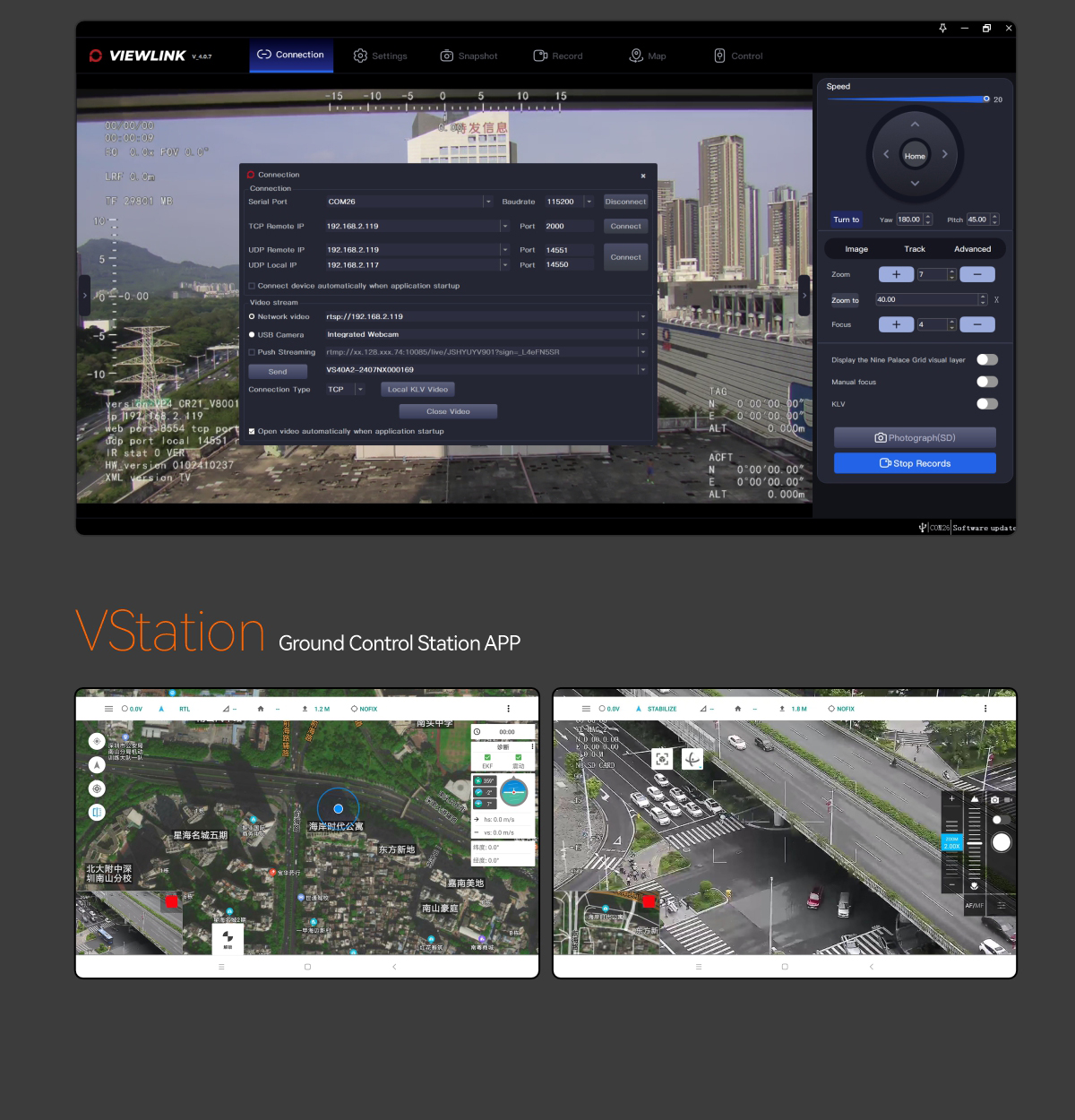Select the Advanced control tab
The image size is (1075, 1120).
(x=972, y=249)
